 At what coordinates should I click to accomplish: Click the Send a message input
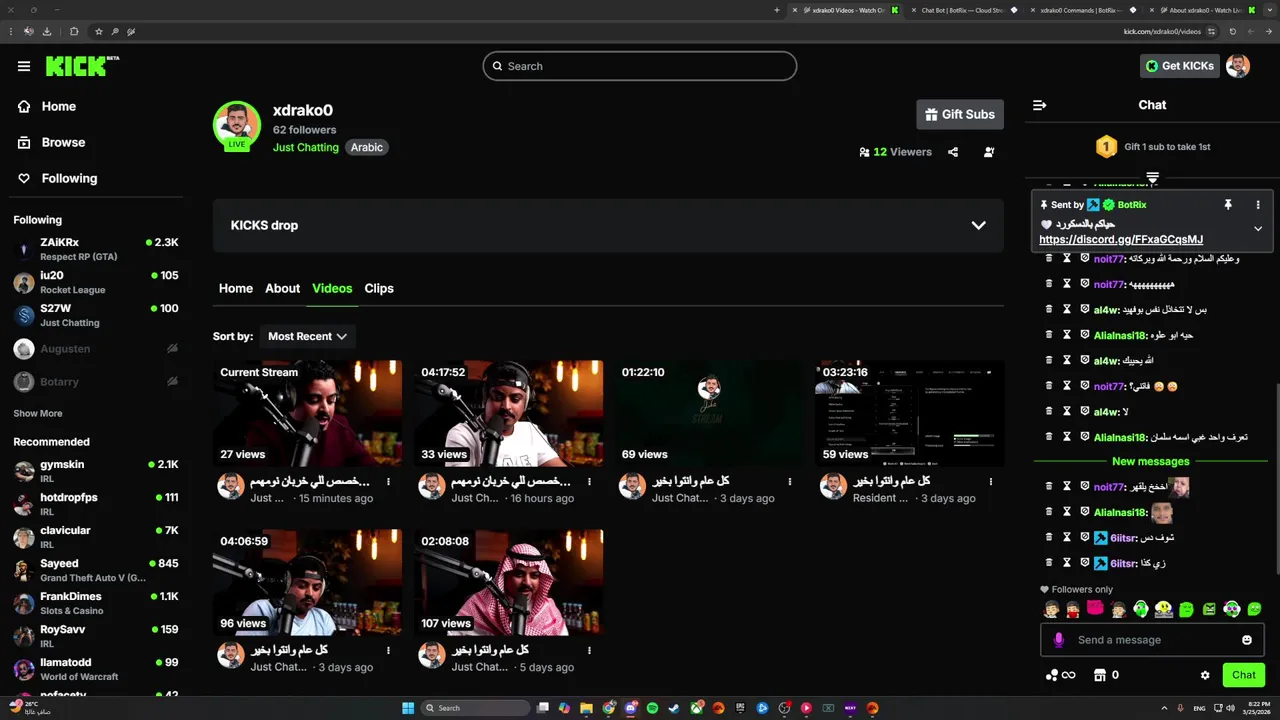coord(1152,640)
